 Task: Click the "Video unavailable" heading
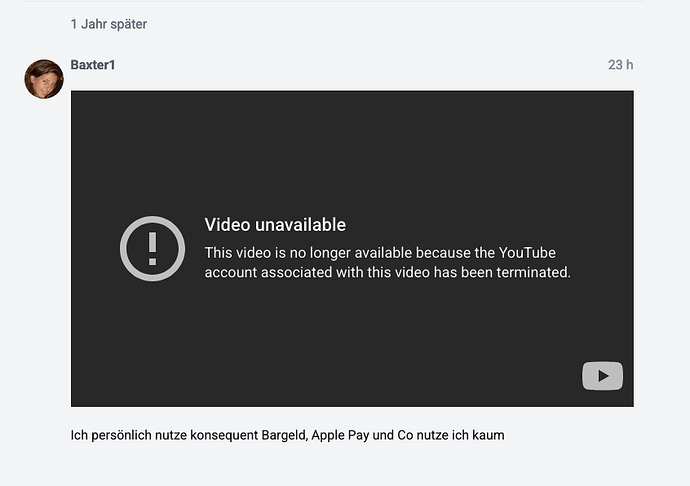click(275, 225)
